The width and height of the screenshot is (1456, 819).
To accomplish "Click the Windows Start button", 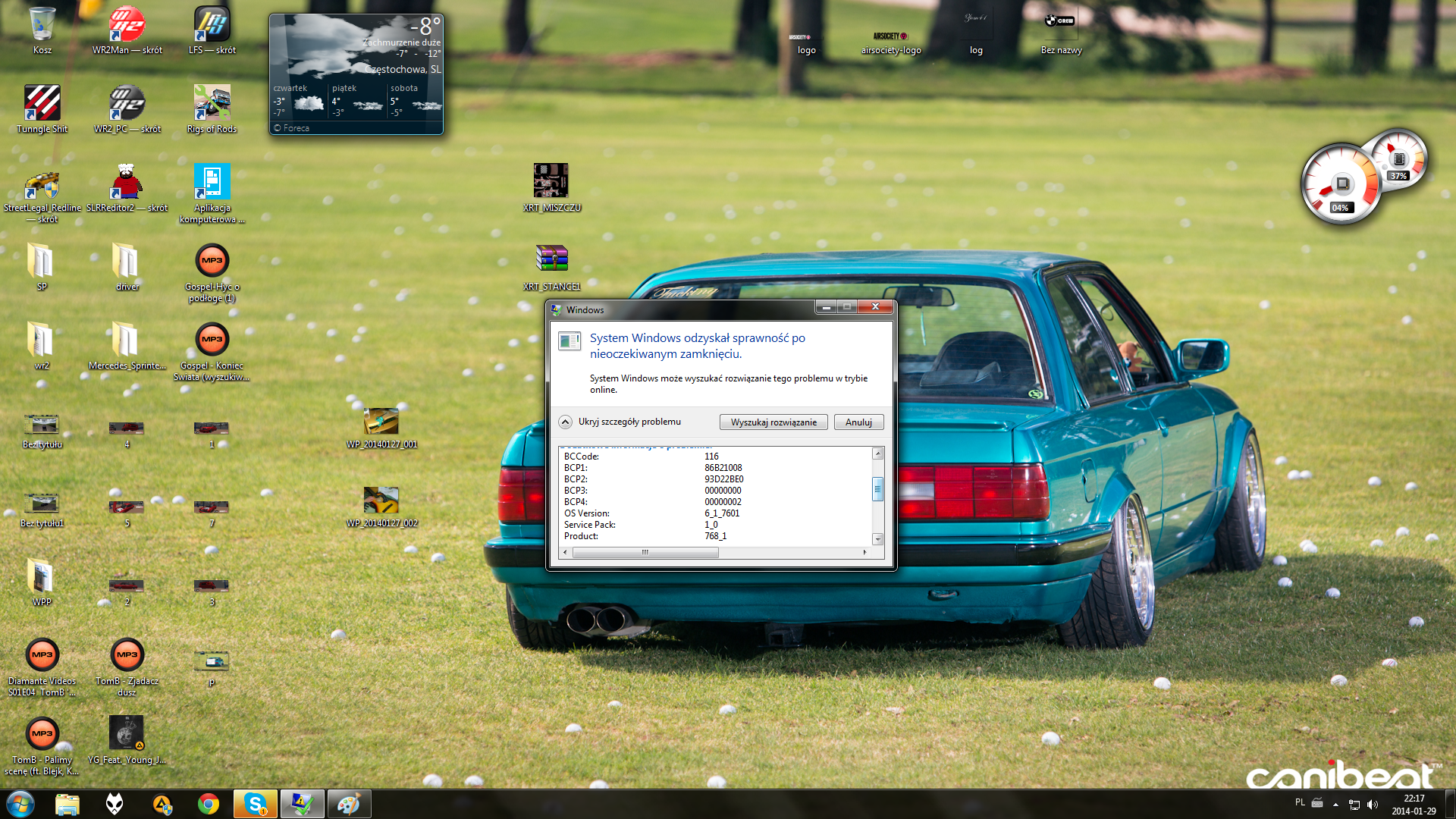I will pyautogui.click(x=20, y=804).
